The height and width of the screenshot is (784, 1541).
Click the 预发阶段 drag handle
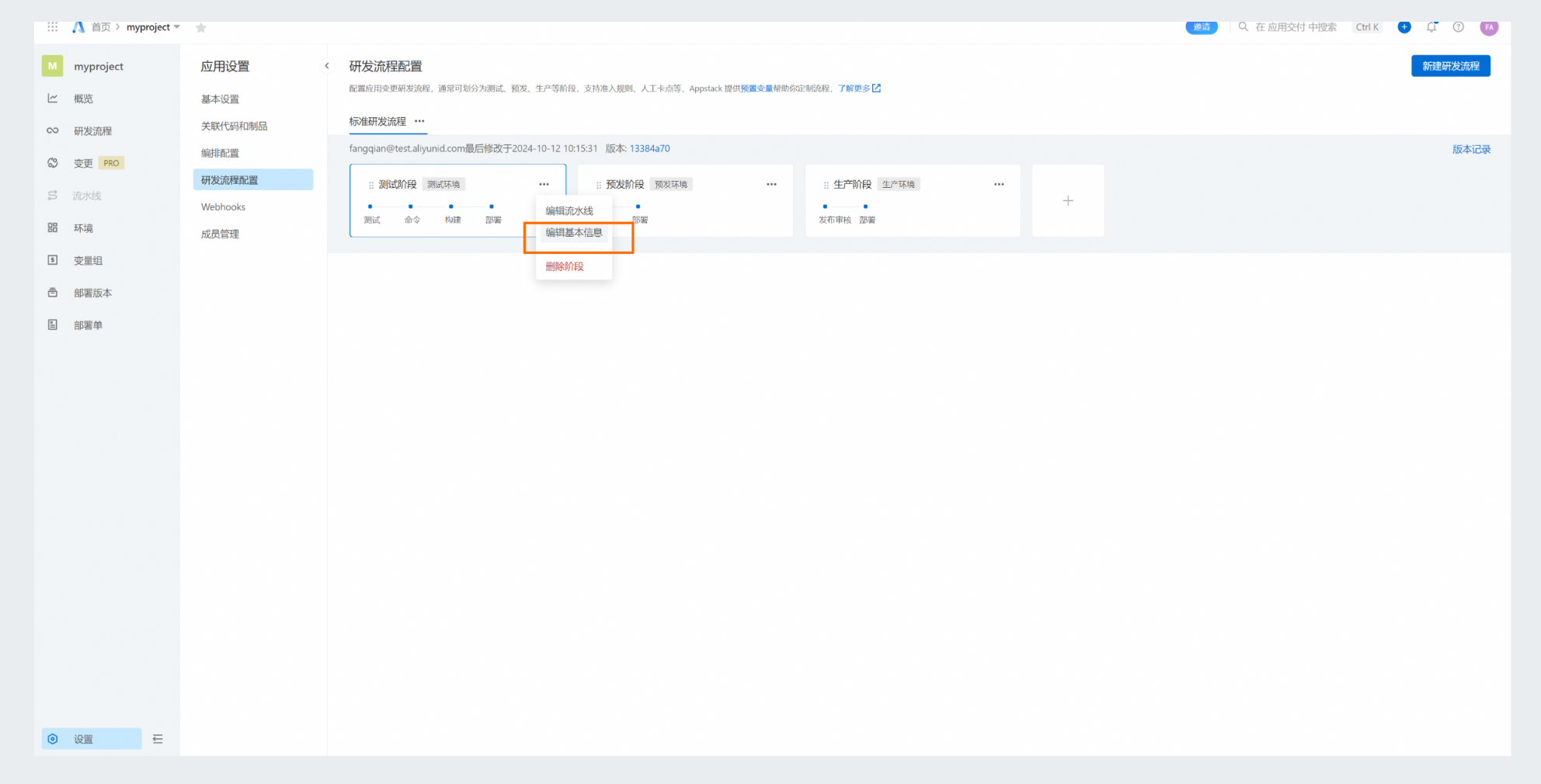(x=598, y=185)
